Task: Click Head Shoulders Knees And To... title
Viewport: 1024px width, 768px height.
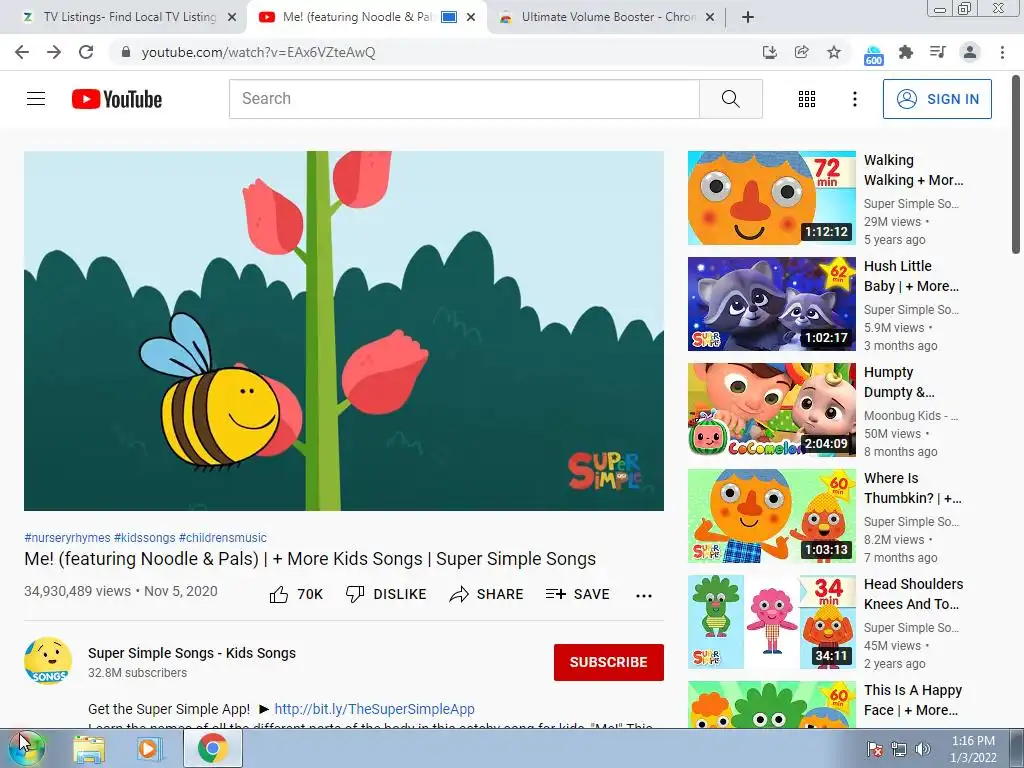Action: (x=914, y=594)
